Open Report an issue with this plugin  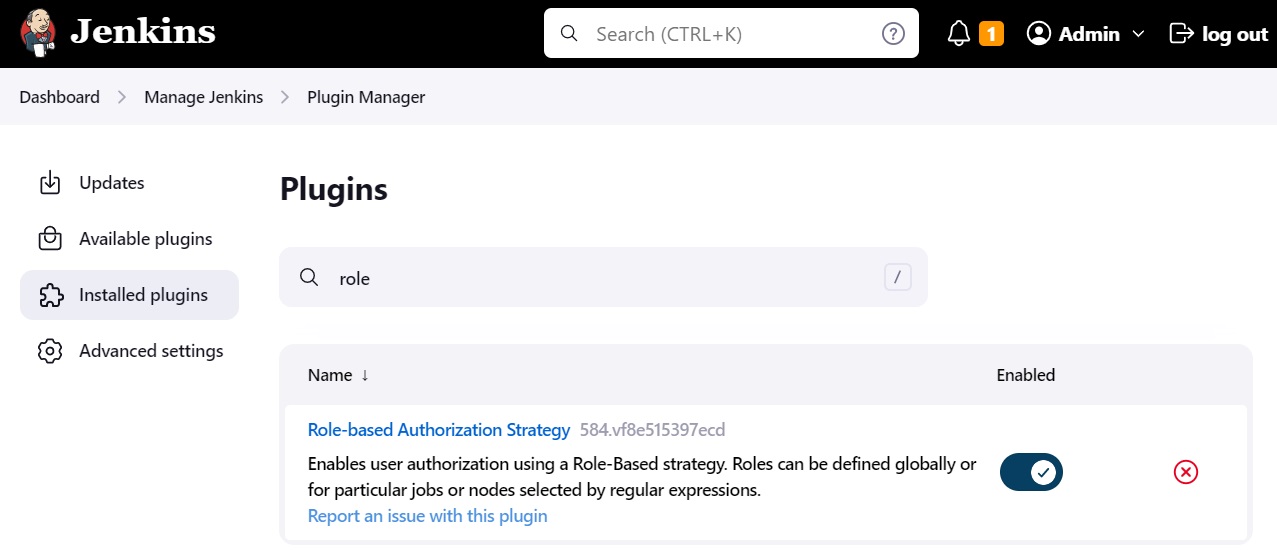428,516
